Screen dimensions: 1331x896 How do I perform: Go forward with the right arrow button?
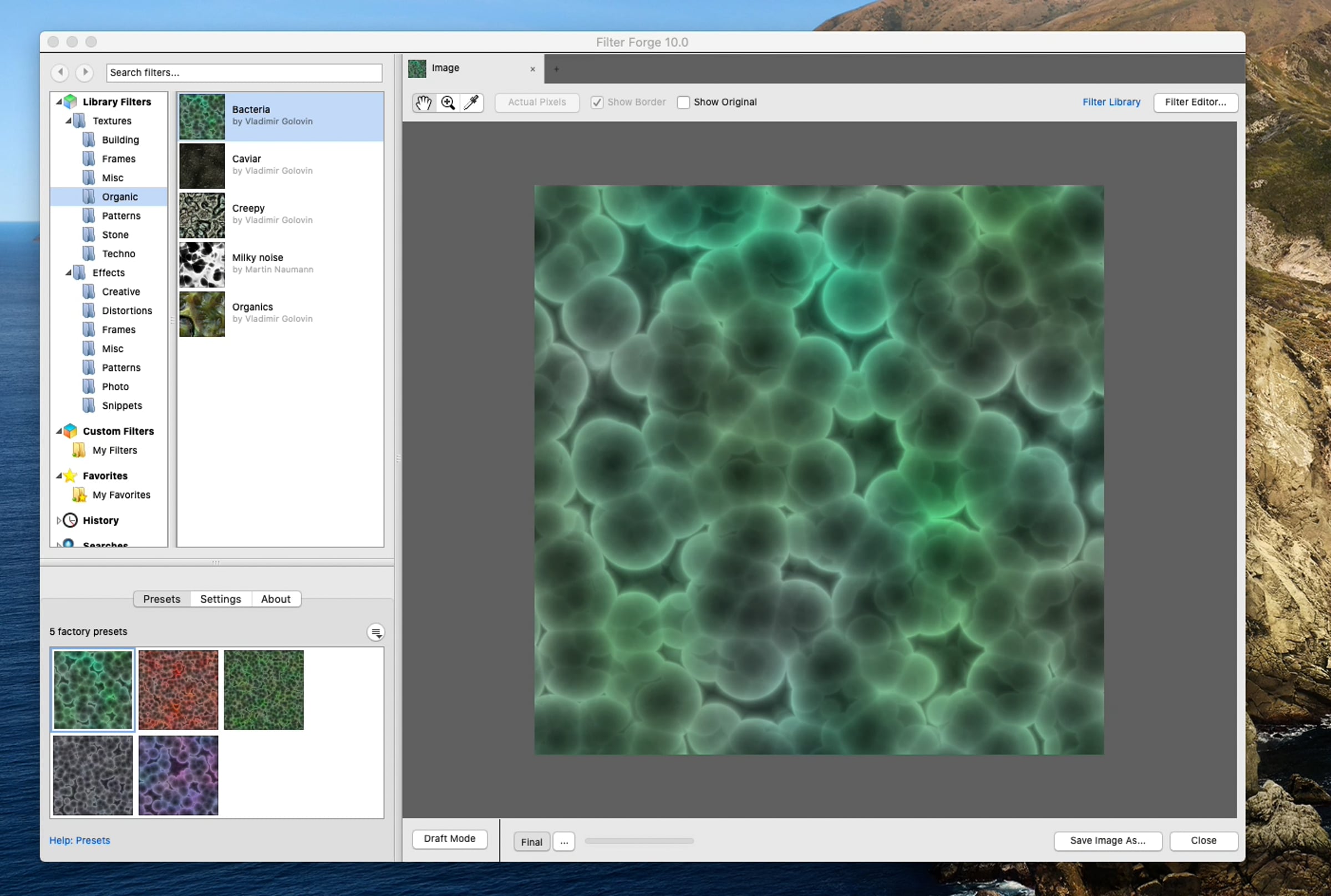pos(85,73)
